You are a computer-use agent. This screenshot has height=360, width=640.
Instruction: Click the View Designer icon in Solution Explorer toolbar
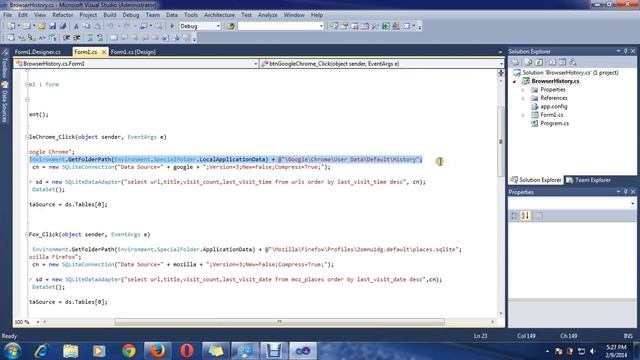(562, 62)
